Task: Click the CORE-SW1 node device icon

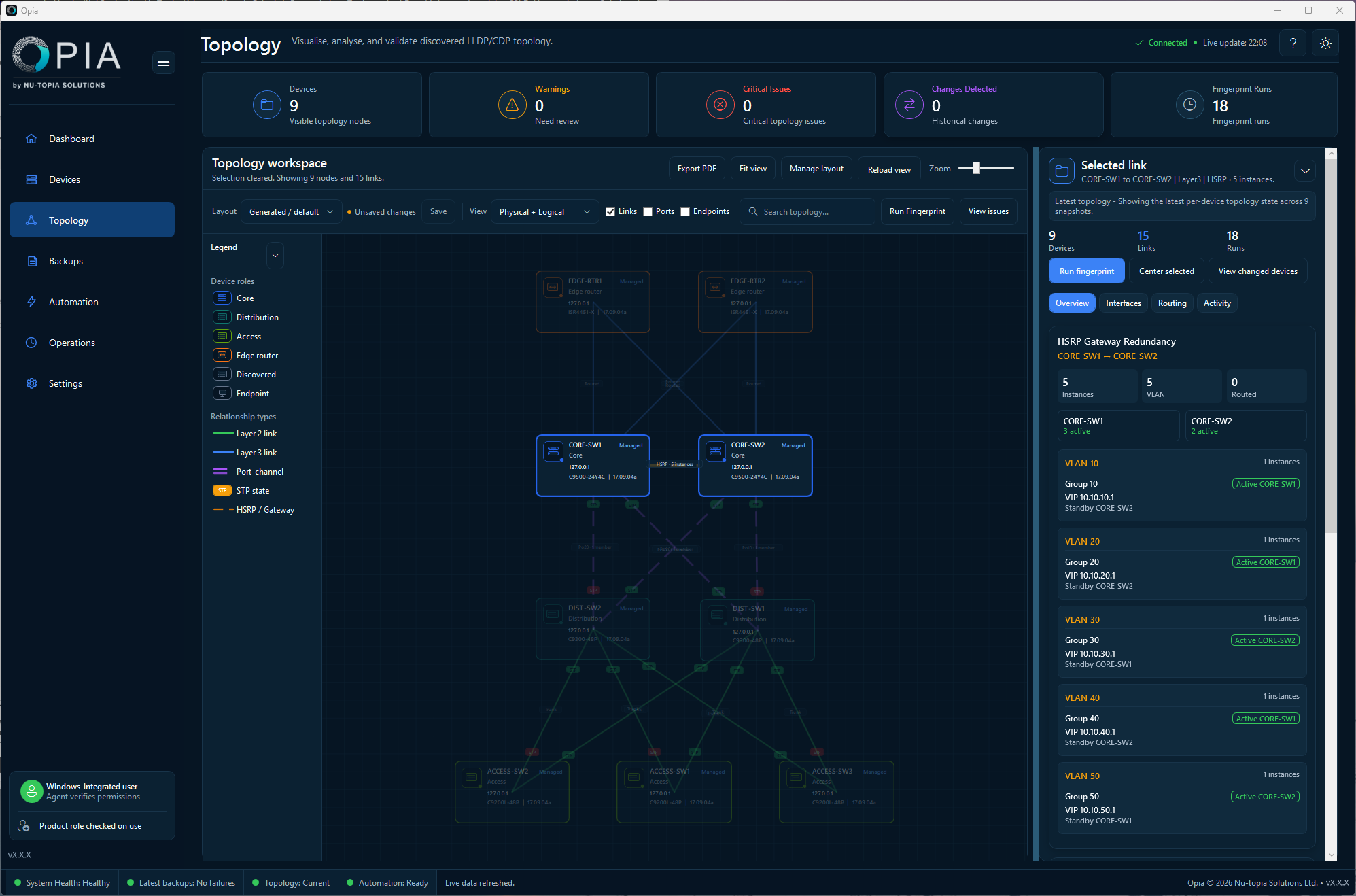Action: pos(553,451)
